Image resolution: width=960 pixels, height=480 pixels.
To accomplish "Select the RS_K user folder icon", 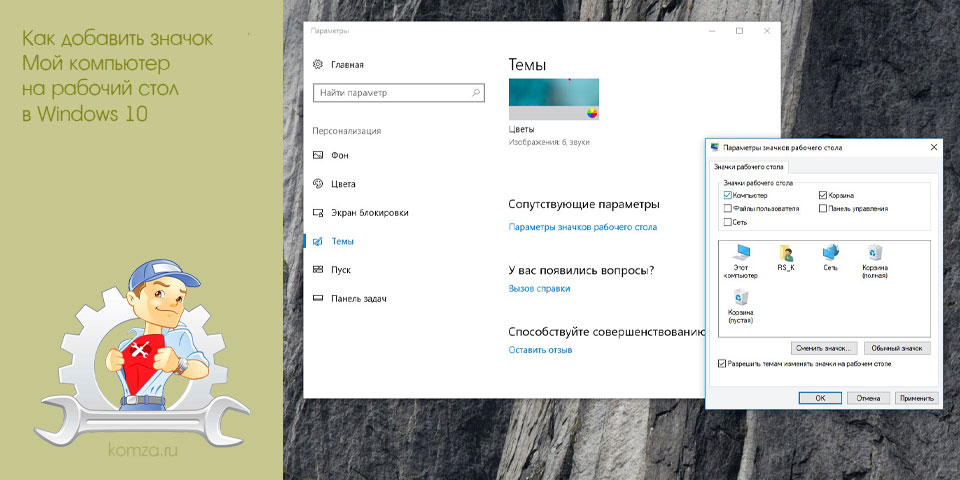I will click(x=786, y=253).
